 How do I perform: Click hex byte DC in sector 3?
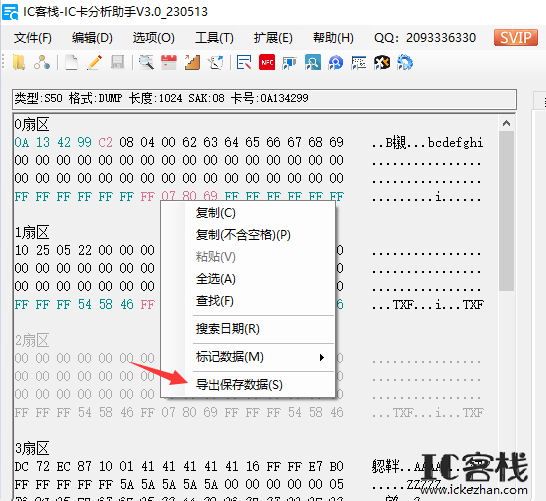22,467
